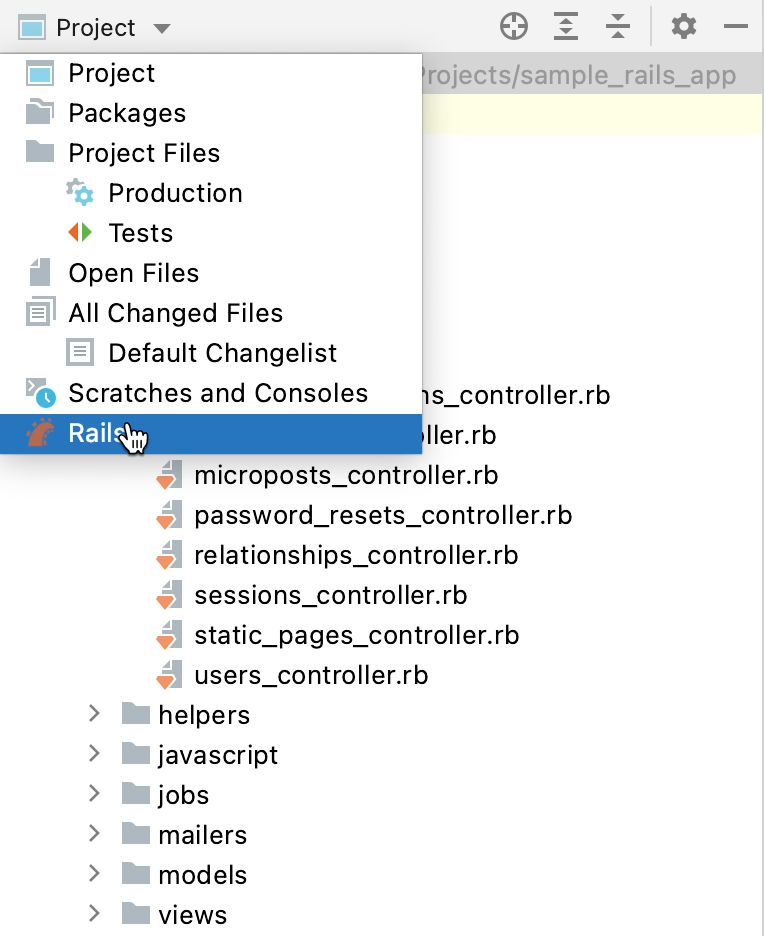Click the Ruby icon beside microposts_controller.rb
Screen dimensions: 764x936
coord(168,475)
